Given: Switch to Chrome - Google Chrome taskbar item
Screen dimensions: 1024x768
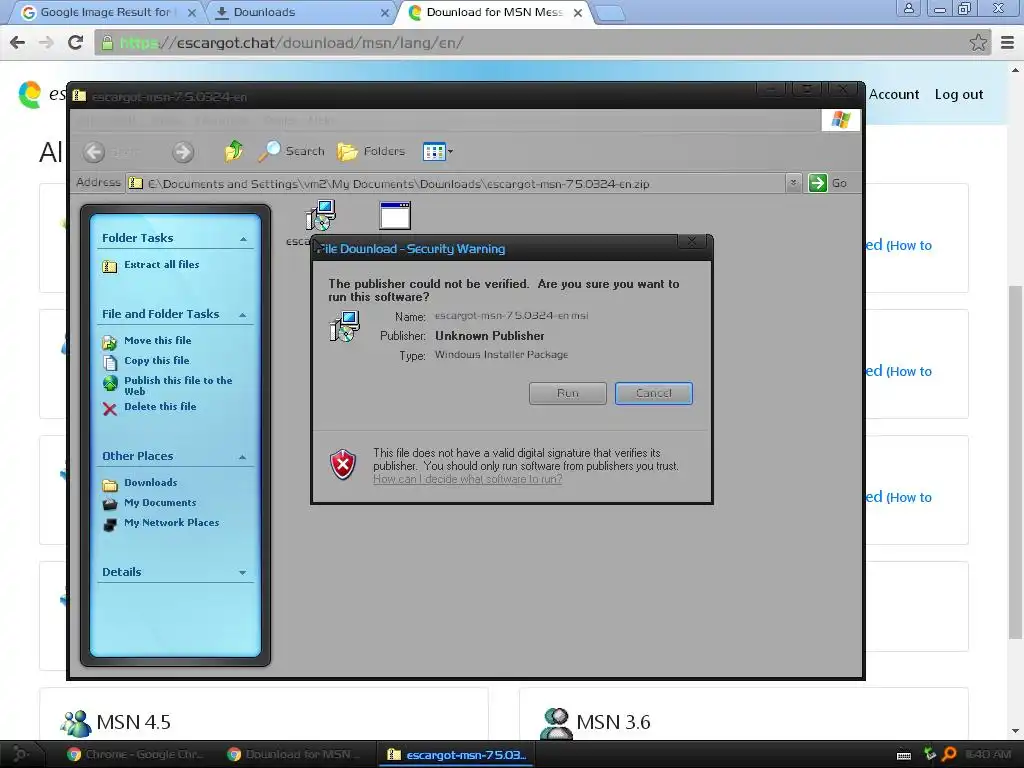Looking at the screenshot, I should point(135,755).
